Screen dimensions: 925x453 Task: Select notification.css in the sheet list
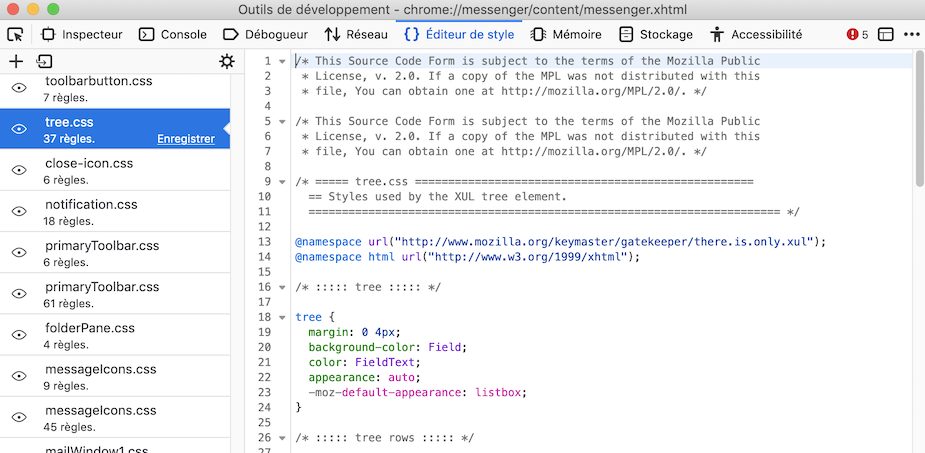point(115,211)
